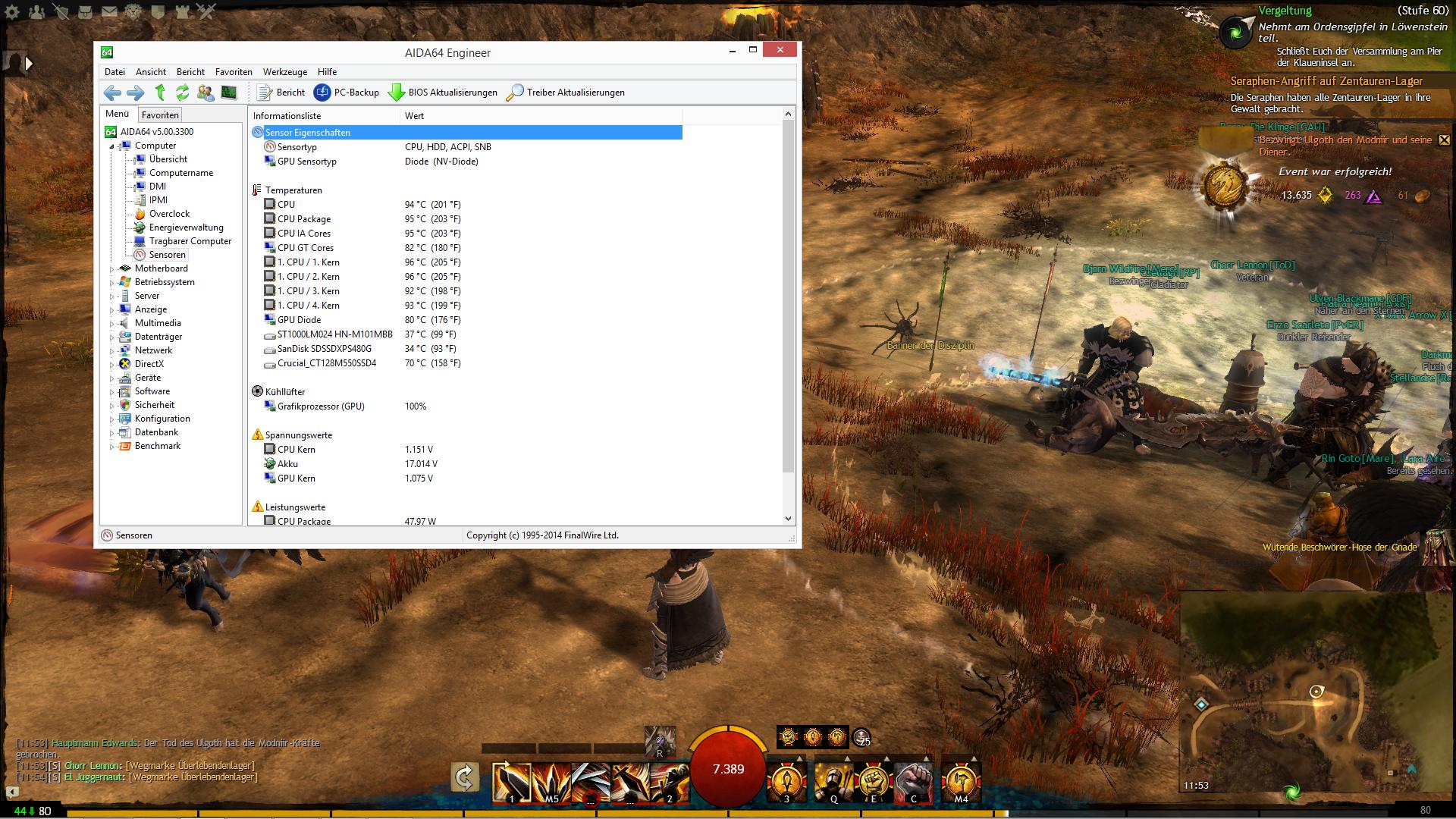The image size is (1456, 819).
Task: Open the World vs World castle icon
Action: pos(182,11)
